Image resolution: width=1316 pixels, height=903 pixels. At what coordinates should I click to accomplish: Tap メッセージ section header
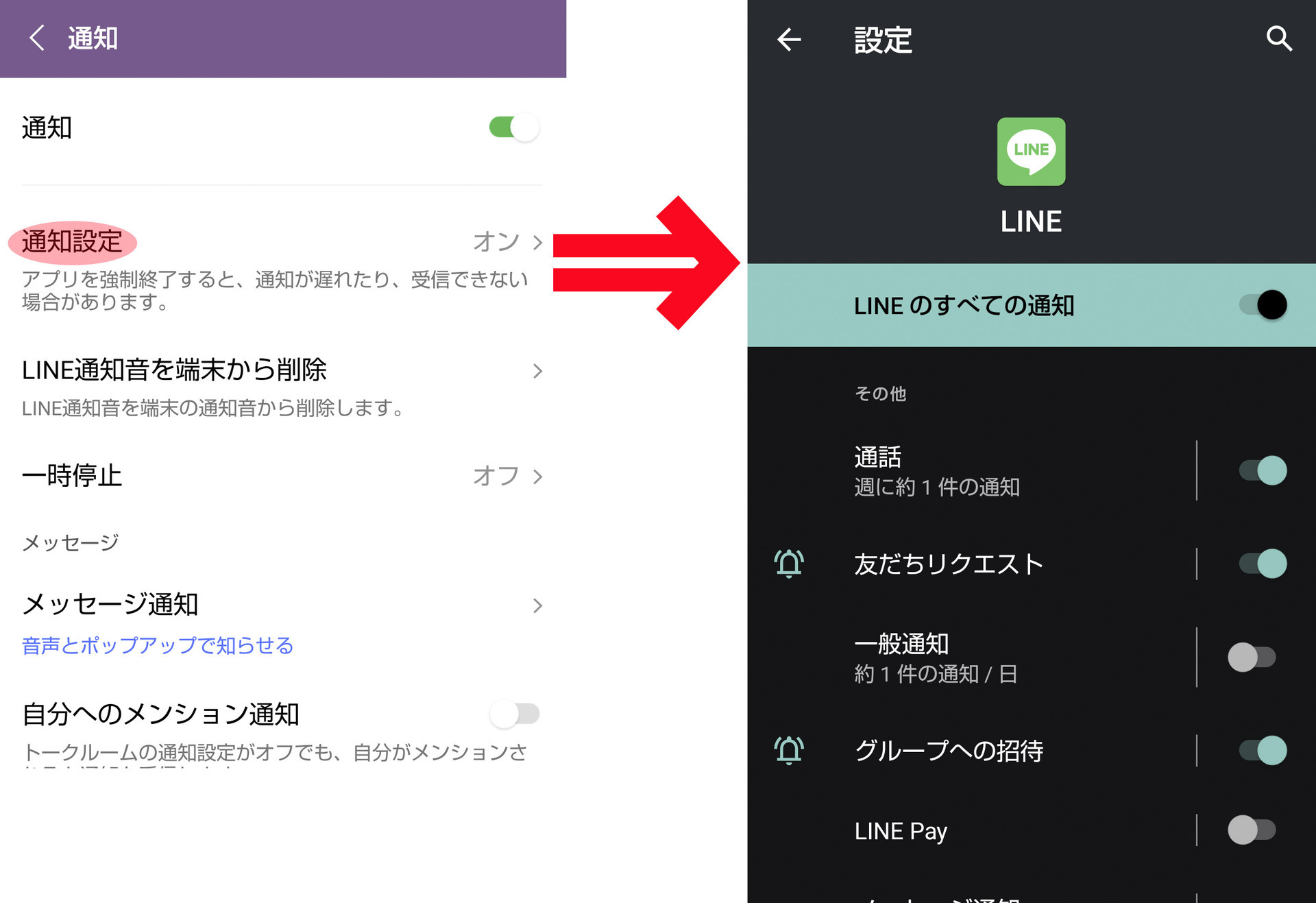pyautogui.click(x=71, y=543)
